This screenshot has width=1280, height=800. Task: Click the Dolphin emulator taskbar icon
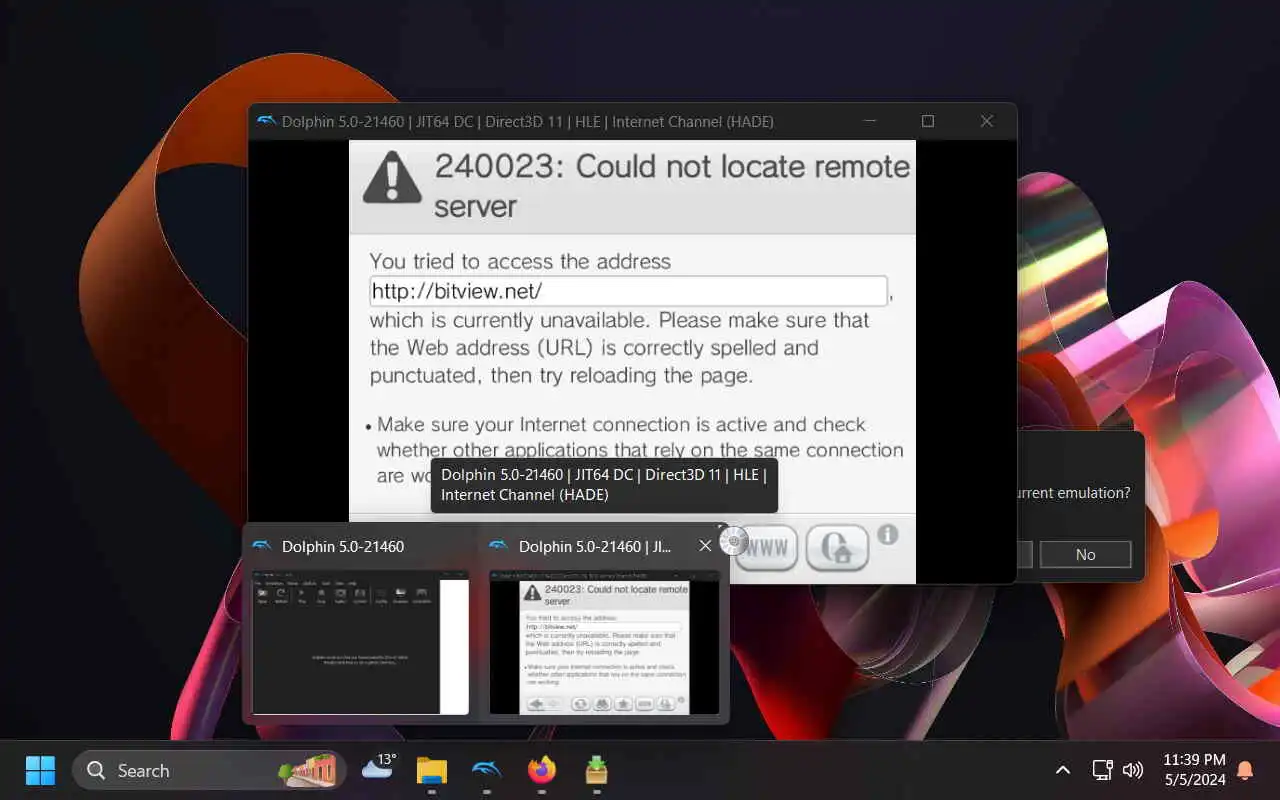point(486,770)
